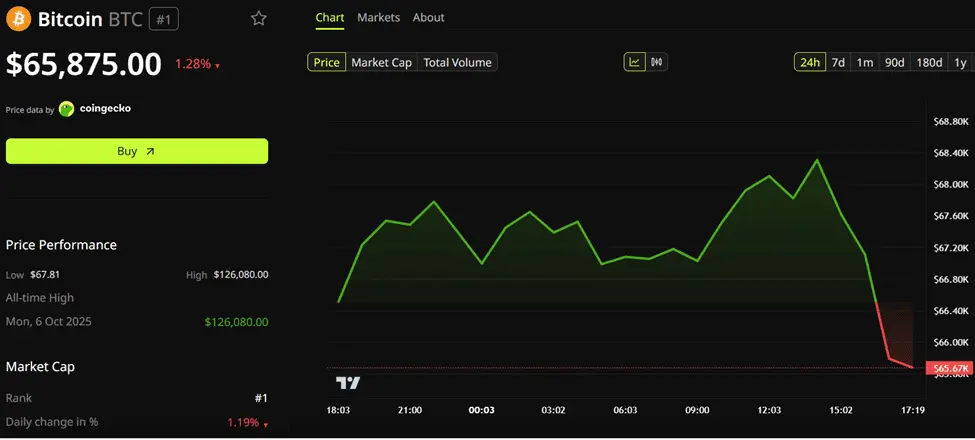
Task: Click the red 1.28% price change indicator
Action: pos(197,64)
